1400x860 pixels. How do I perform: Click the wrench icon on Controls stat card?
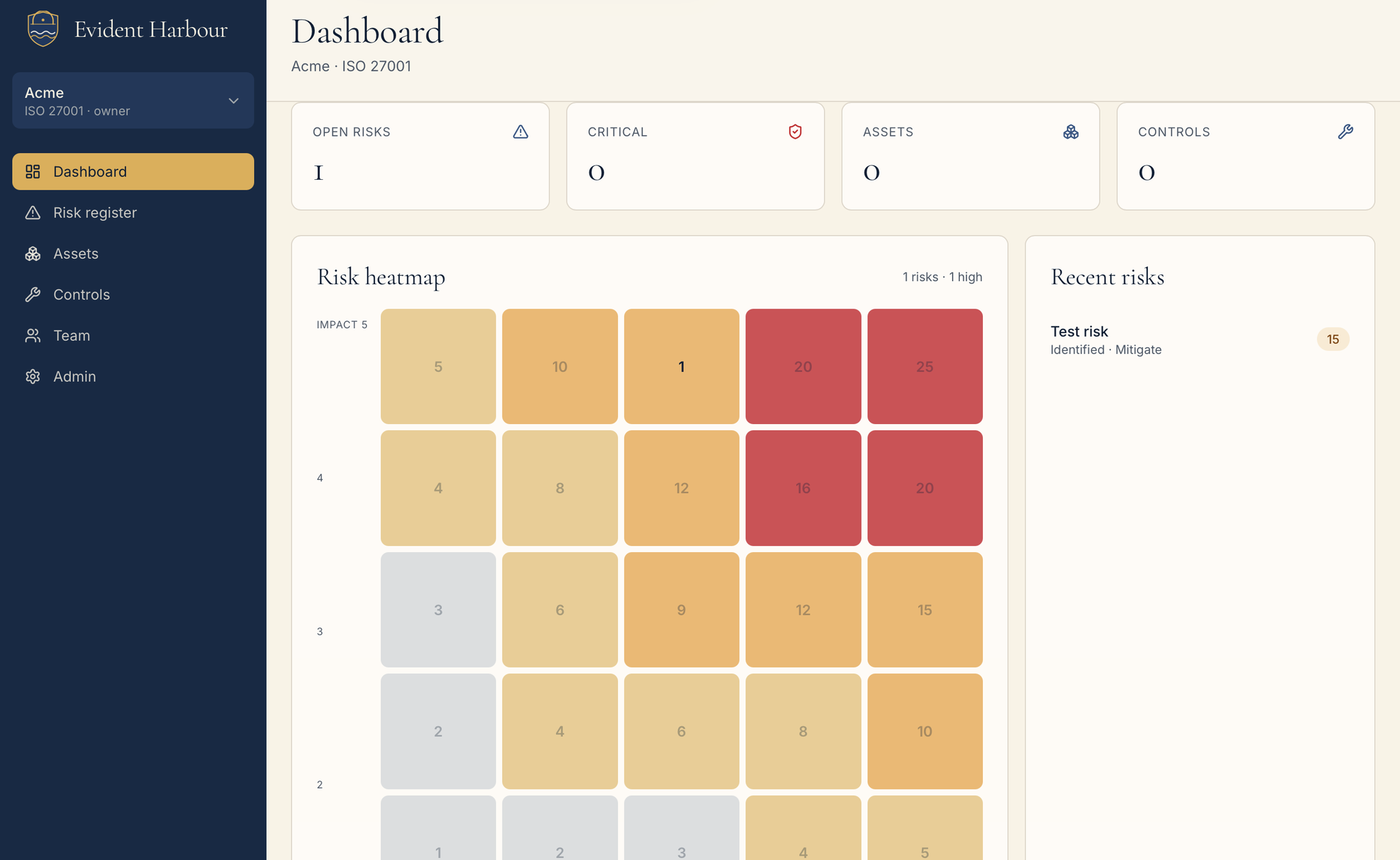[1345, 132]
